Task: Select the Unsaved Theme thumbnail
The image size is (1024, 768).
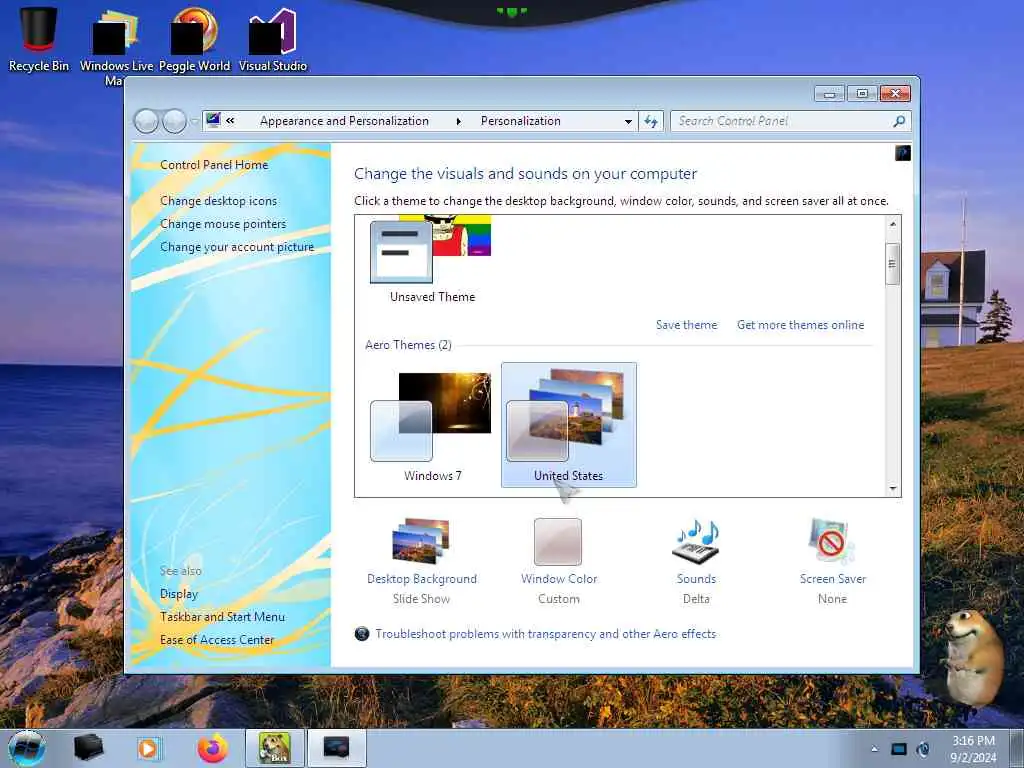Action: point(431,260)
